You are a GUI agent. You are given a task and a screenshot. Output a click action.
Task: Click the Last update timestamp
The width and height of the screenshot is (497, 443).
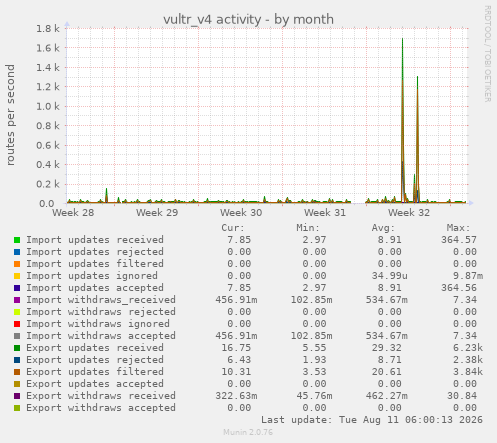click(372, 420)
